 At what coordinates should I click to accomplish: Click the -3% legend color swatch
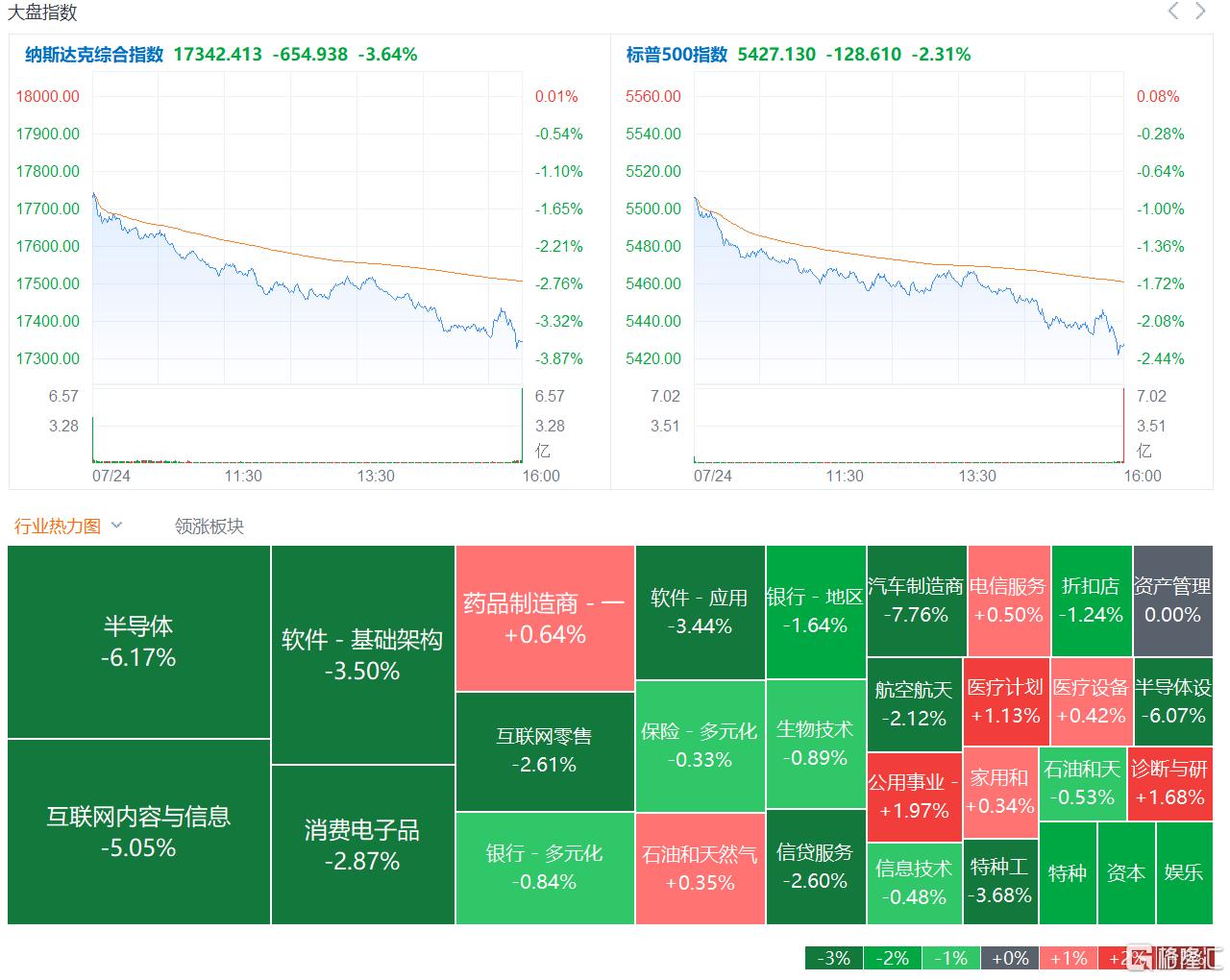tap(833, 958)
